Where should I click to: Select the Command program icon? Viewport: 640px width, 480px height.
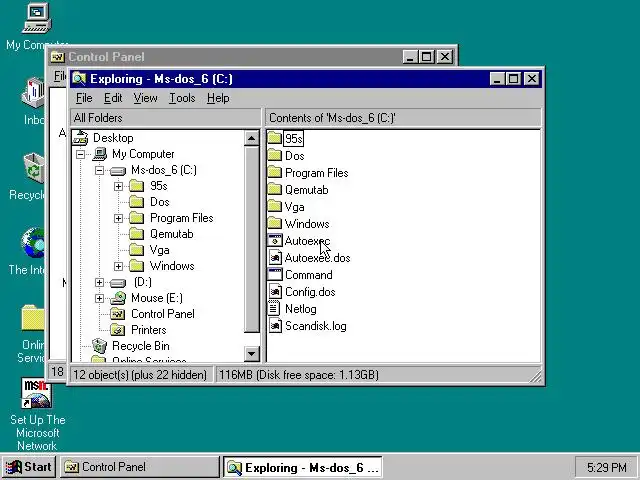[x=275, y=274]
